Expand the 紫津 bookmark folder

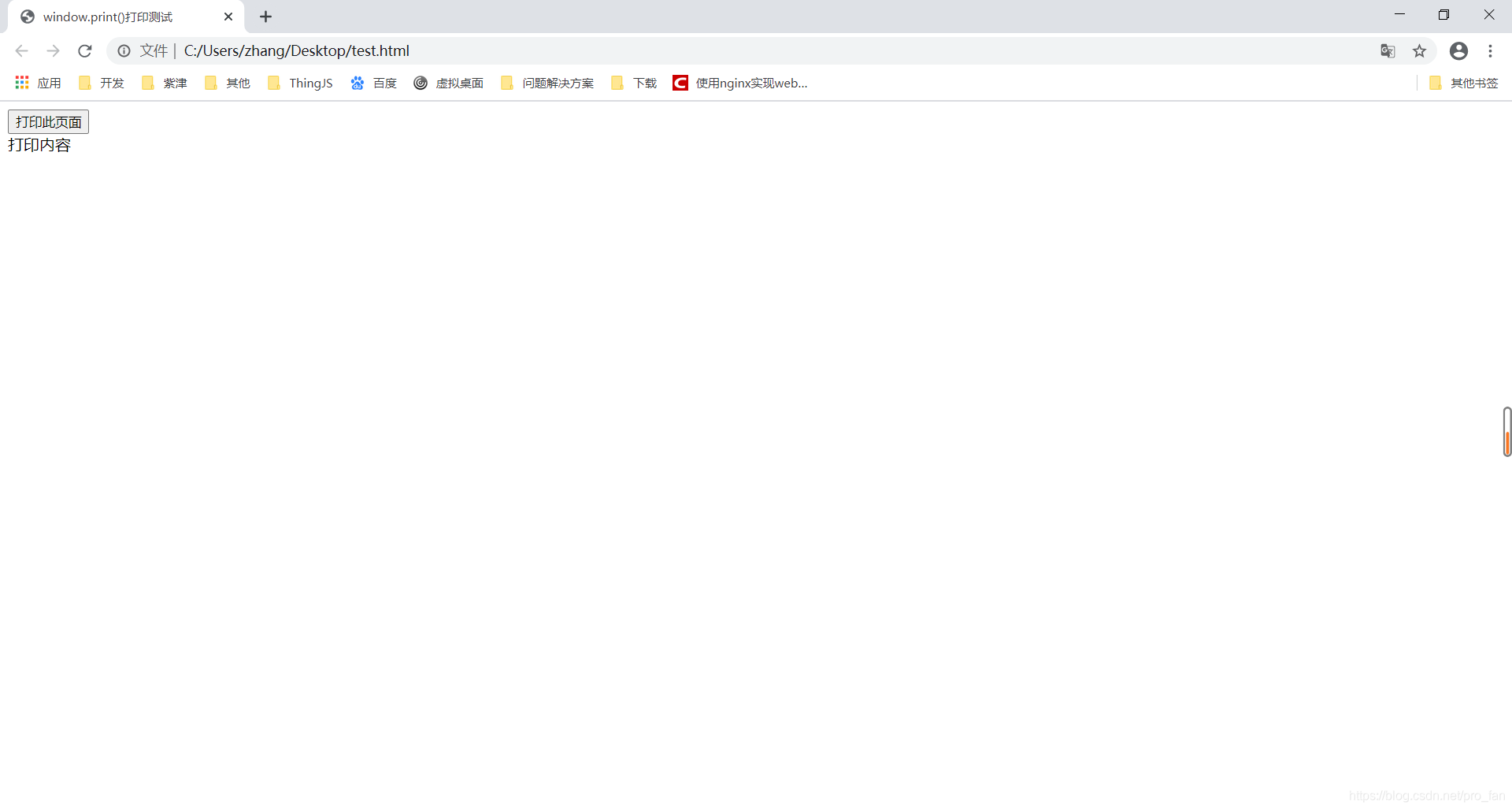point(165,83)
